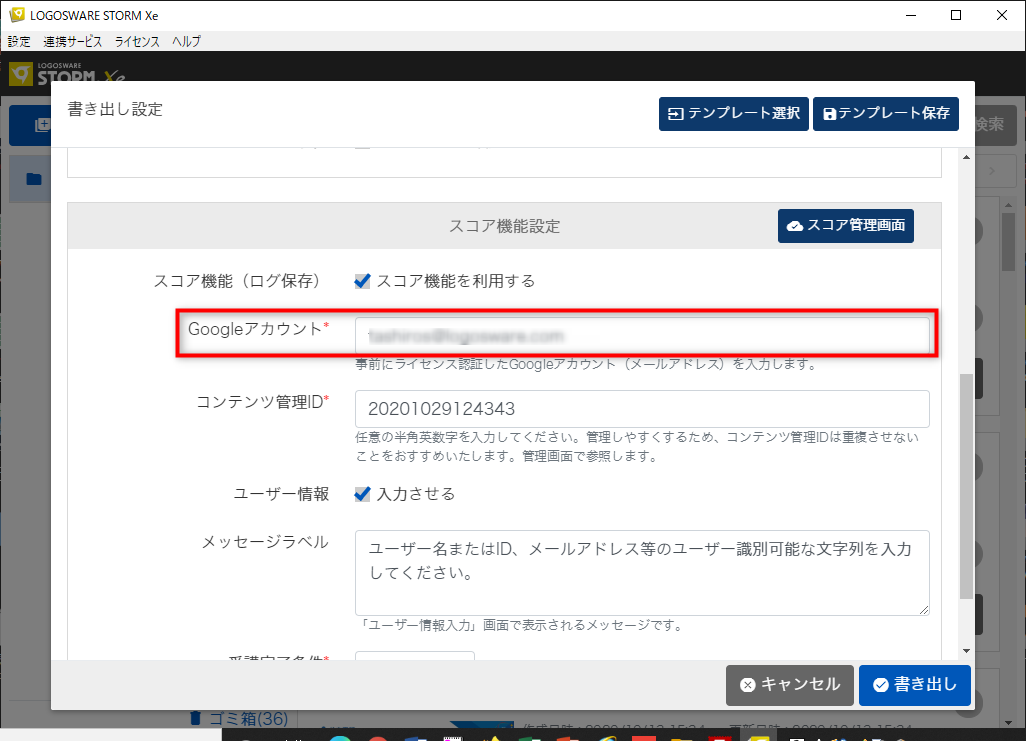The height and width of the screenshot is (741, 1026).
Task: Click the ユーザー情報 label
Action: point(281,494)
